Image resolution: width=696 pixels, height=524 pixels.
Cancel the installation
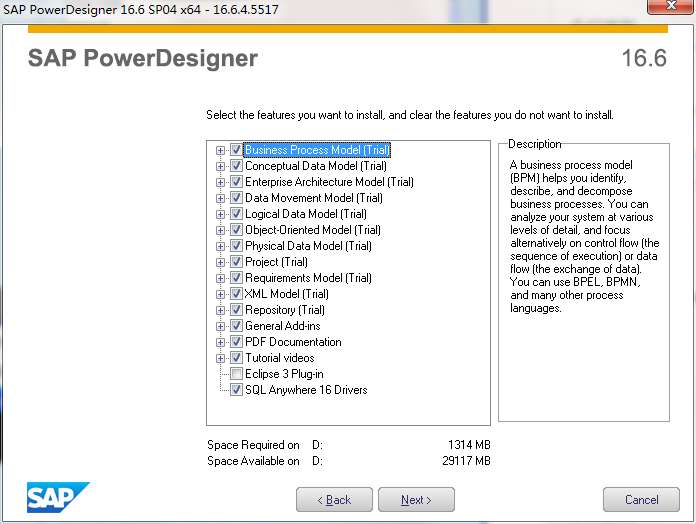(641, 500)
